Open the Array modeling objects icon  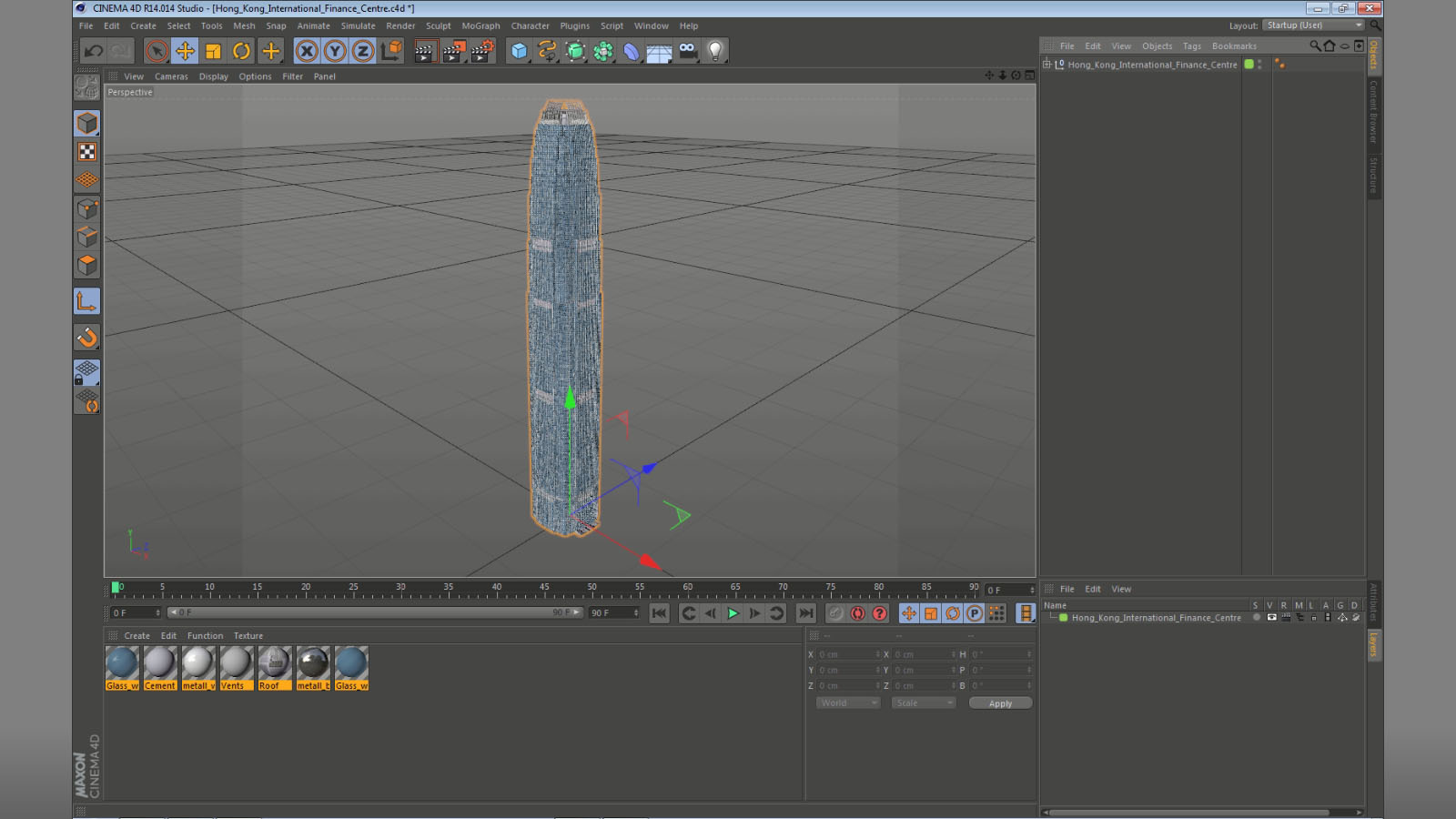(603, 51)
